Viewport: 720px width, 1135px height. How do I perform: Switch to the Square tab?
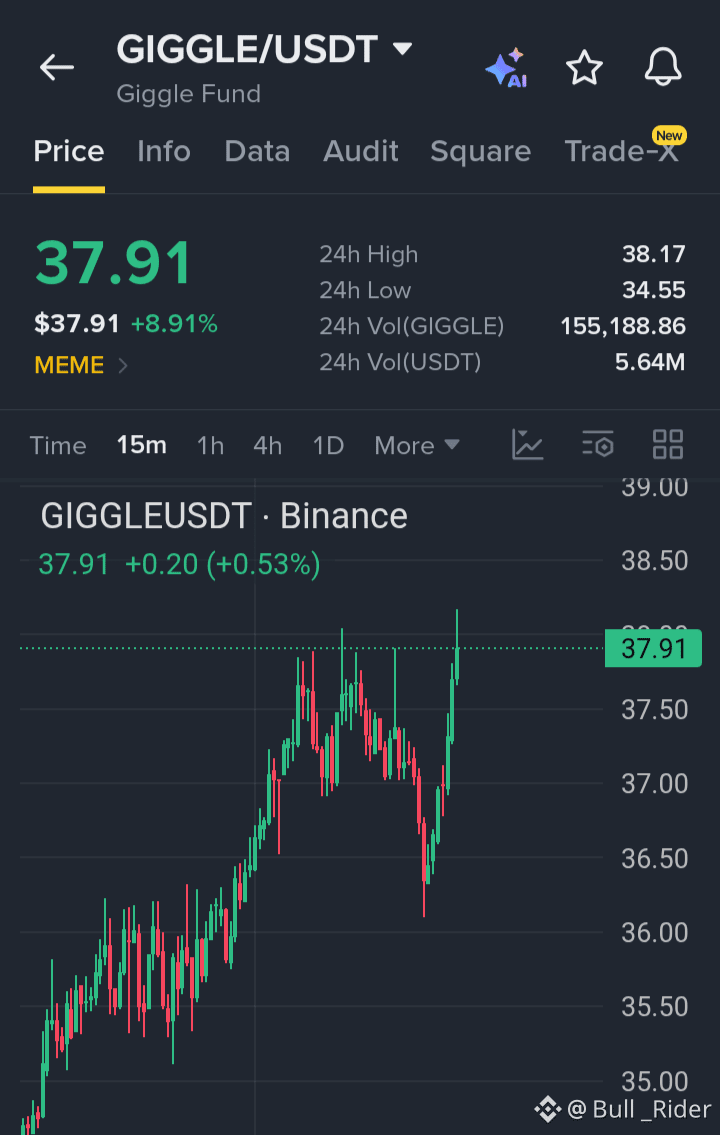click(x=480, y=152)
